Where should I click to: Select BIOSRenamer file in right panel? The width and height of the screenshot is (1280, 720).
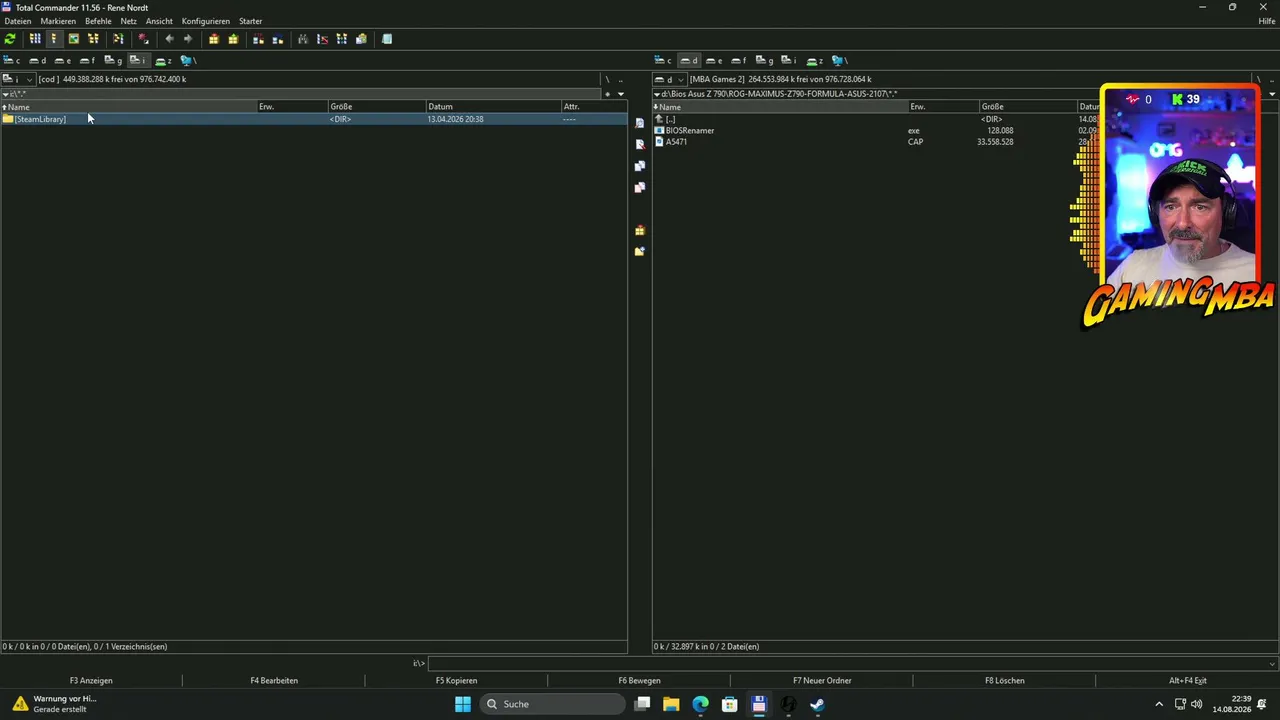pos(690,130)
